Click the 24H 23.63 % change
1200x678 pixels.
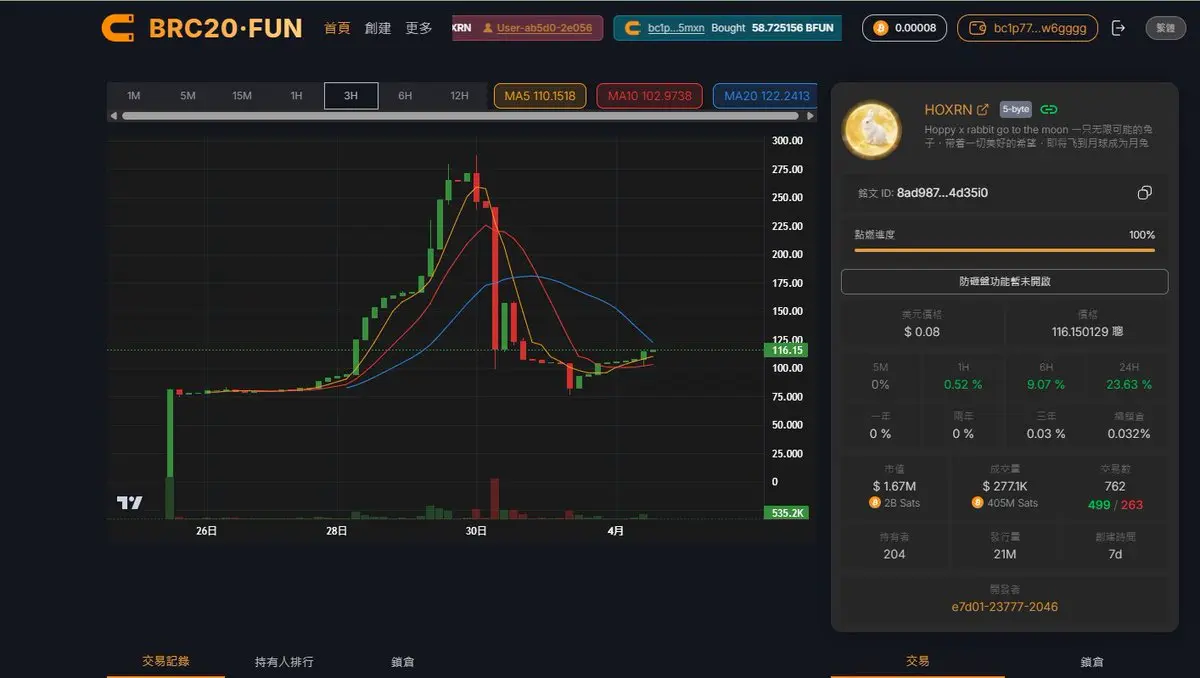click(x=1128, y=384)
